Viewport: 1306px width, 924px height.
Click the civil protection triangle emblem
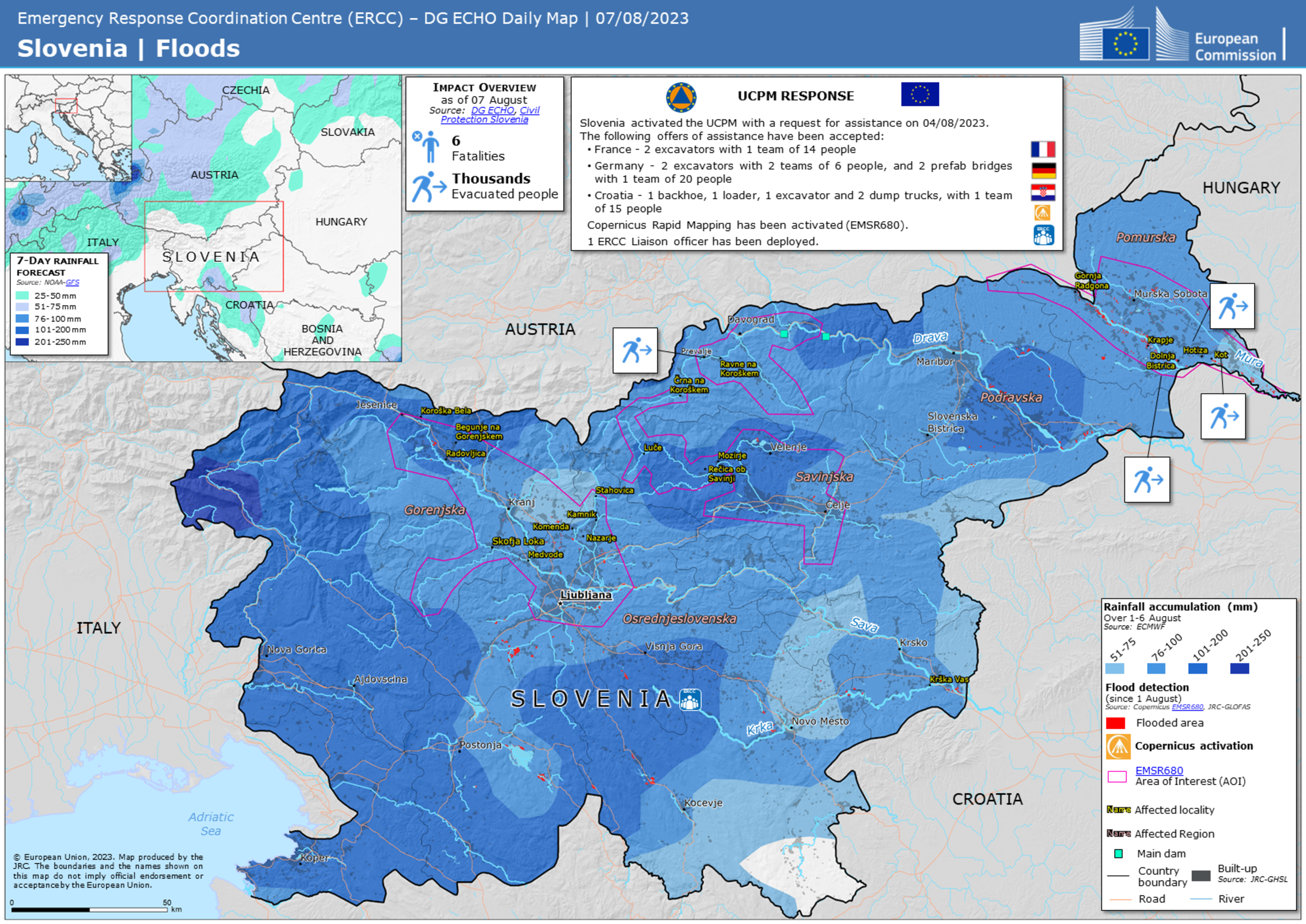[680, 97]
